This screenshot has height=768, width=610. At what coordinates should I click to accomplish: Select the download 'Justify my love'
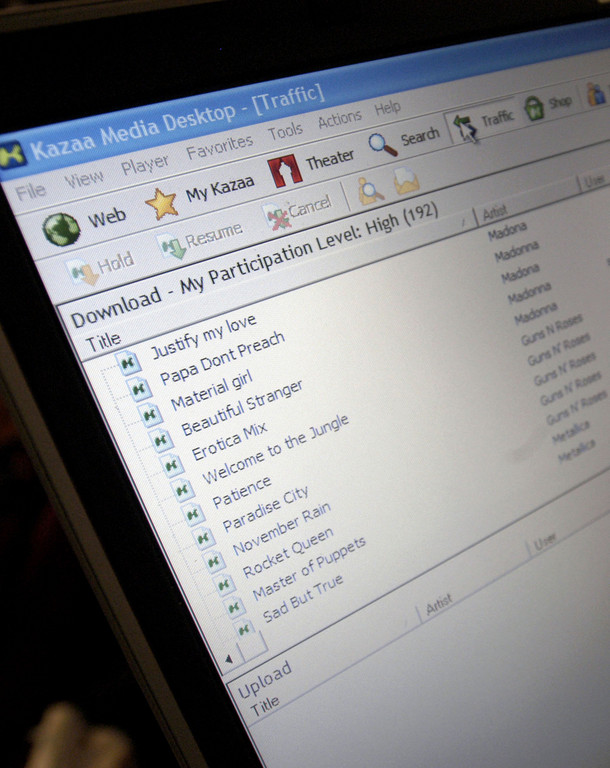click(x=203, y=336)
